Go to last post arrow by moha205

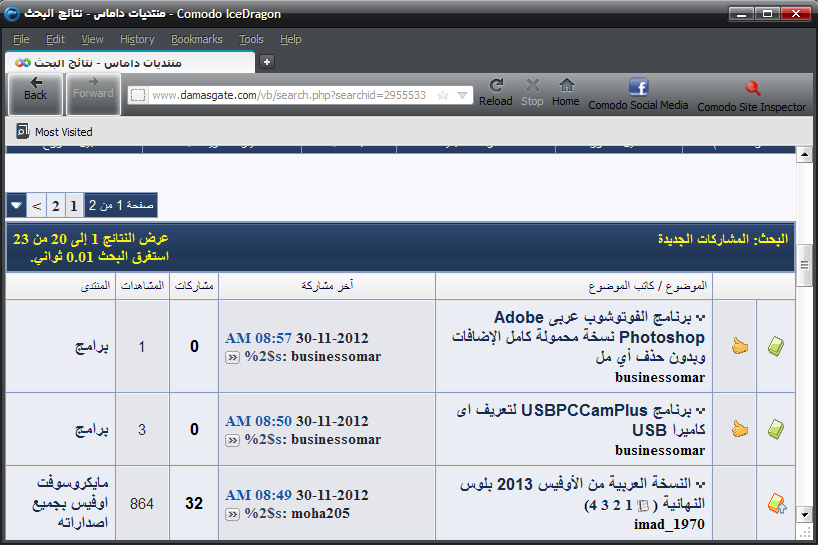pos(232,515)
